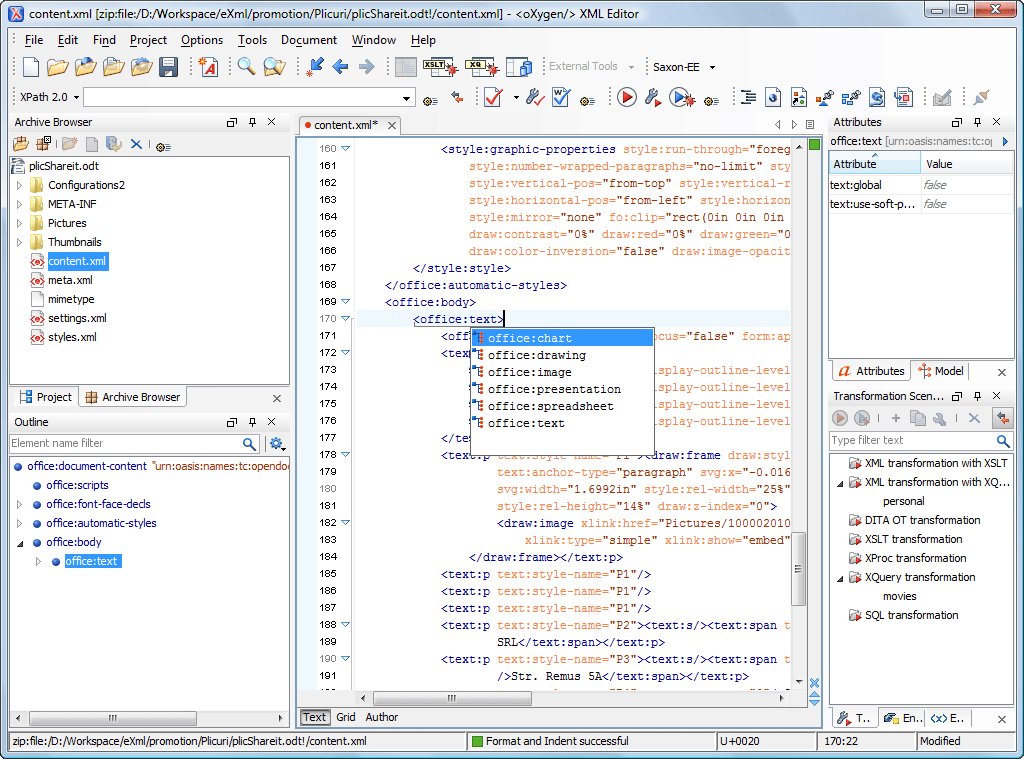Open the XSLT Debugger perspective icon

(x=441, y=66)
